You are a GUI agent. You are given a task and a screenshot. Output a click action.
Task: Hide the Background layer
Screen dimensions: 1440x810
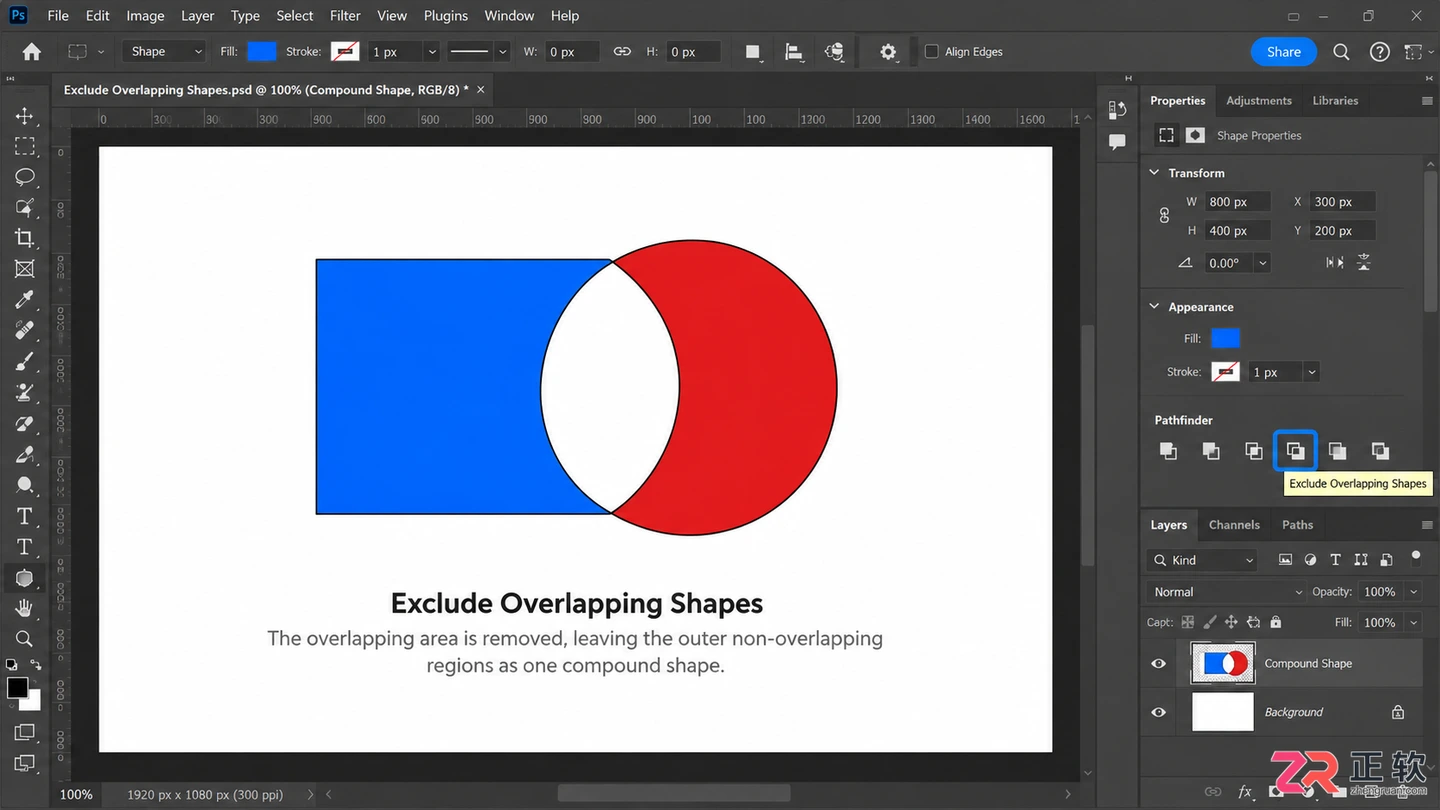click(x=1159, y=712)
